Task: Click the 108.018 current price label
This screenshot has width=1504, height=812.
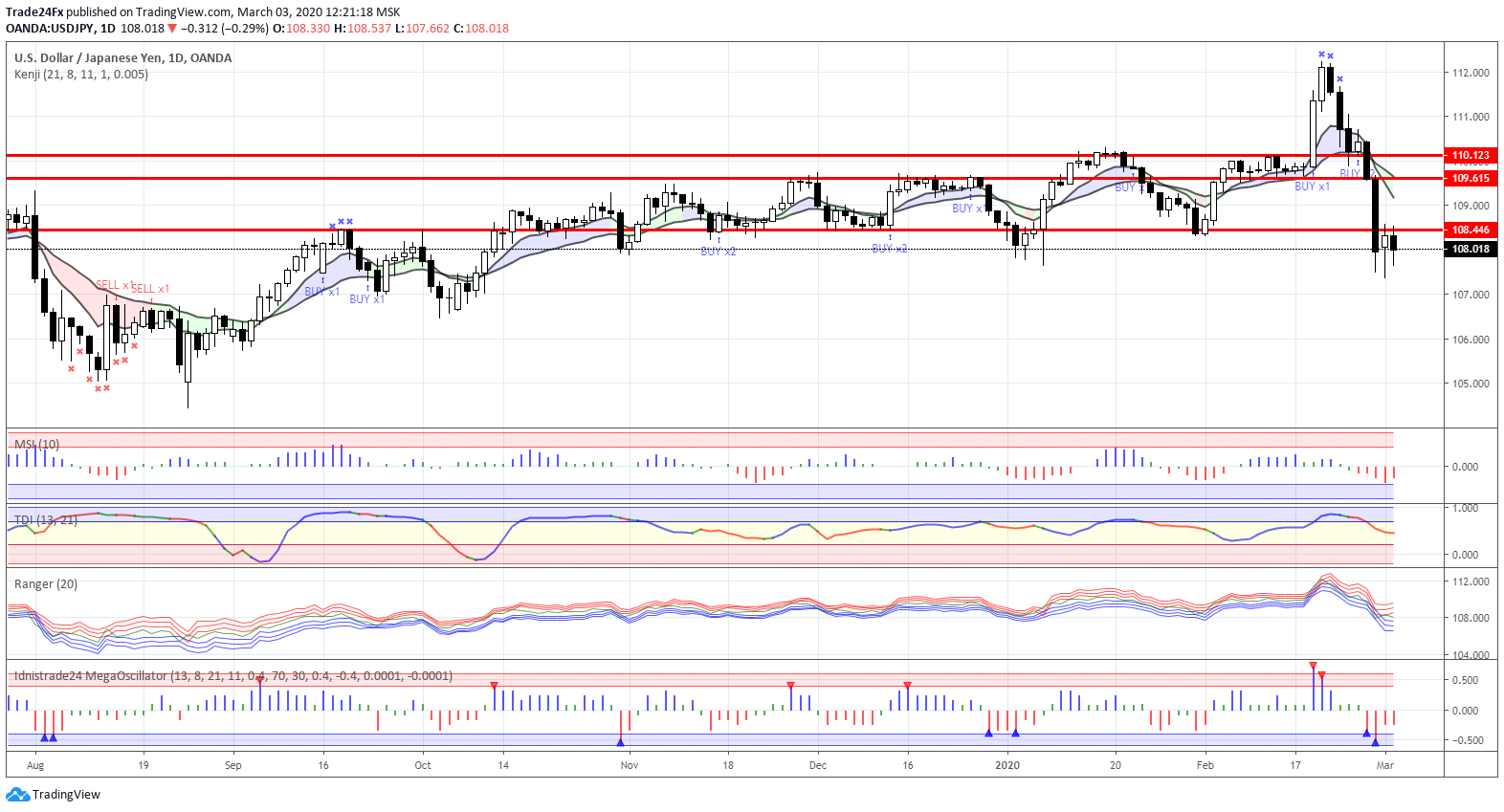Action: point(1471,249)
